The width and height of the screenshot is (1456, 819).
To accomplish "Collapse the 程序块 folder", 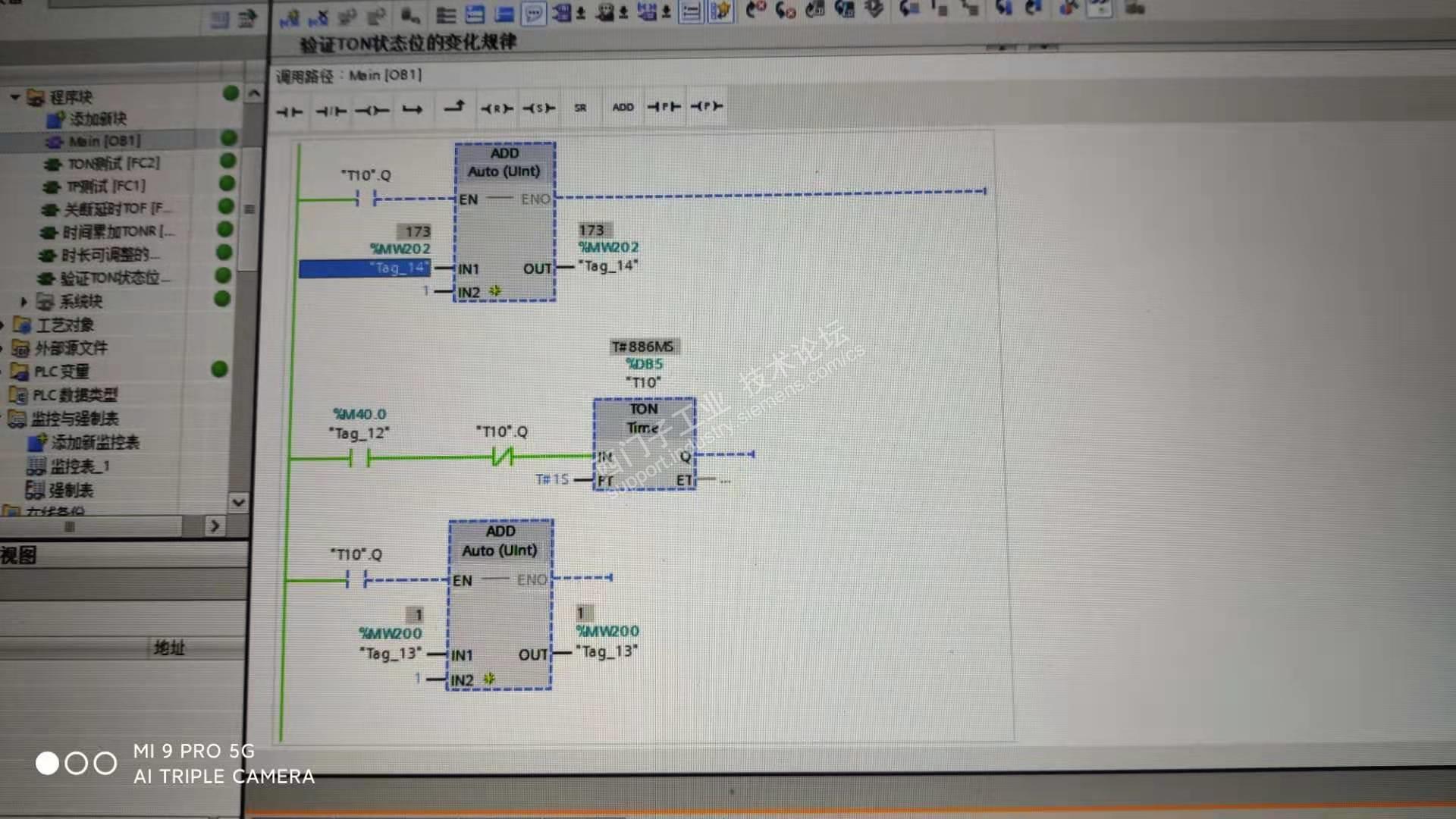I will [x=15, y=97].
